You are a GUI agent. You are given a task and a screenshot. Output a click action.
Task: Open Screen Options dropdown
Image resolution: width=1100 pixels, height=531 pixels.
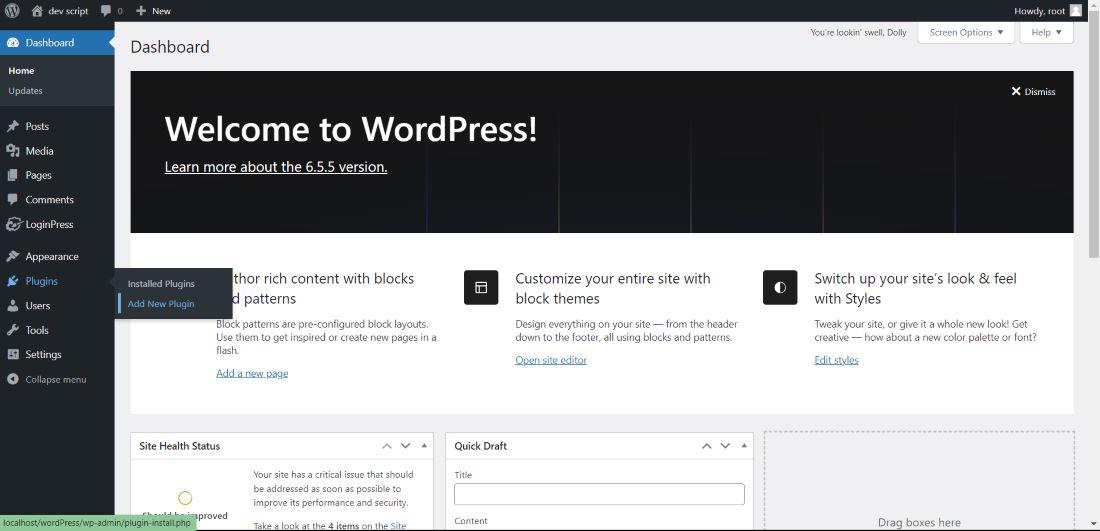pos(966,32)
